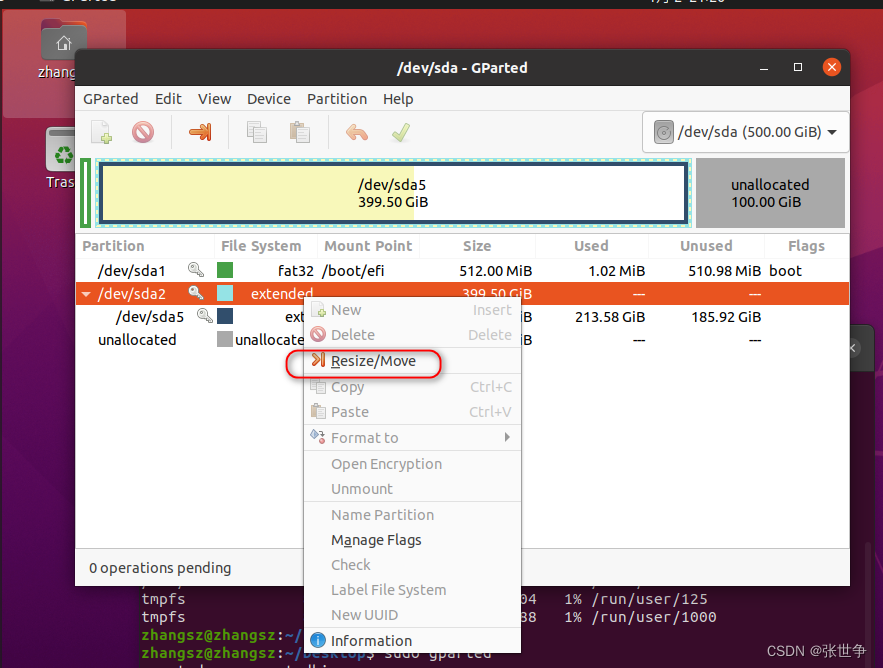Click the File System column header
Screen dimensions: 883x668
point(265,246)
